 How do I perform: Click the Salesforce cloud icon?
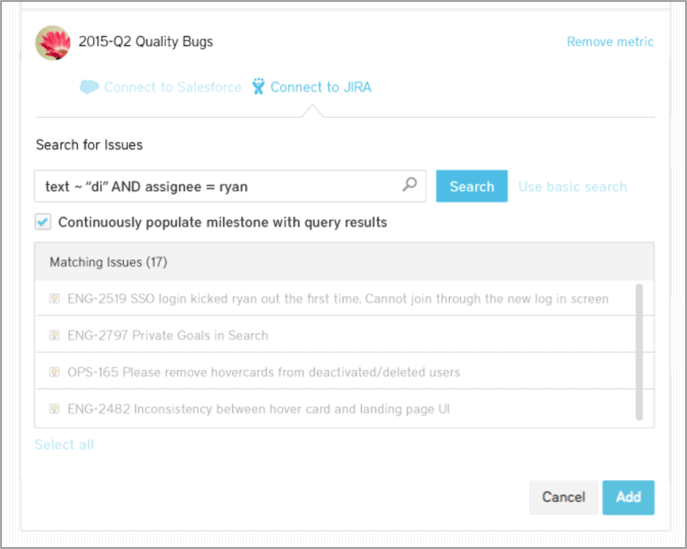coord(89,87)
